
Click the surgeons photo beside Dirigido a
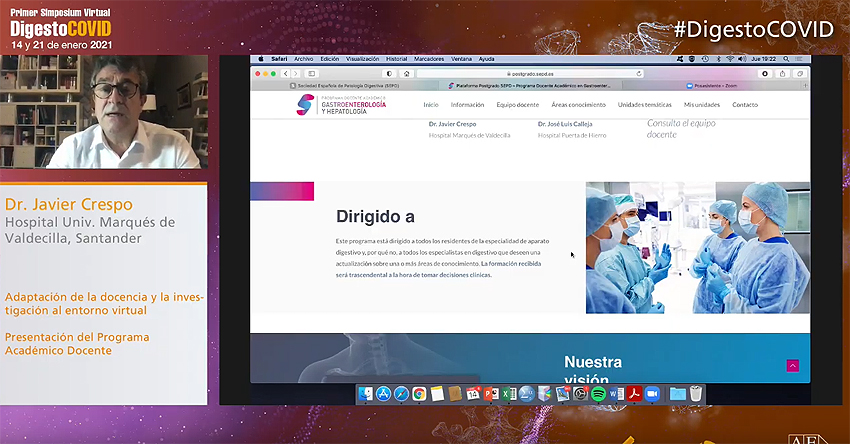(698, 248)
